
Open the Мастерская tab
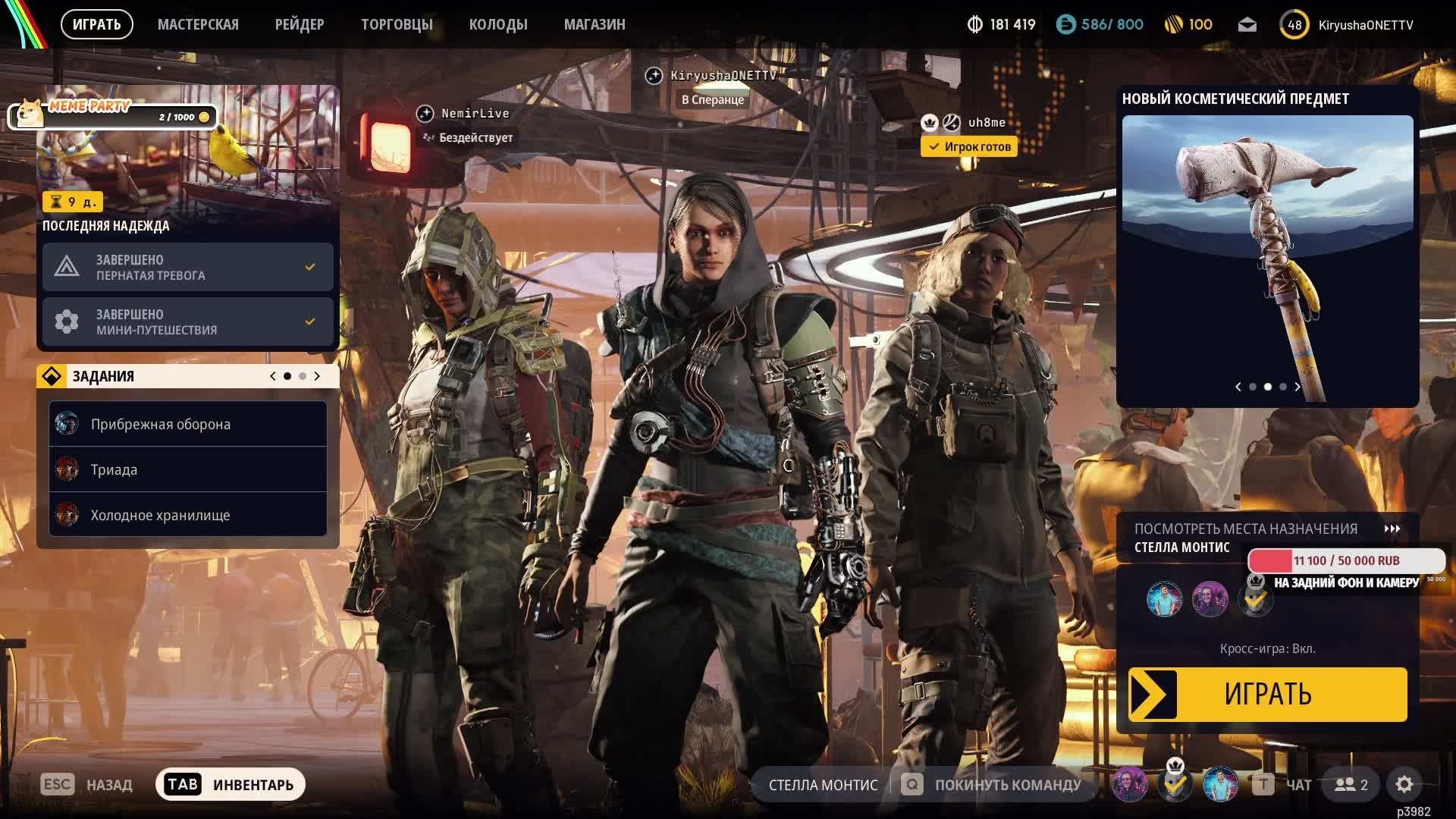[198, 25]
